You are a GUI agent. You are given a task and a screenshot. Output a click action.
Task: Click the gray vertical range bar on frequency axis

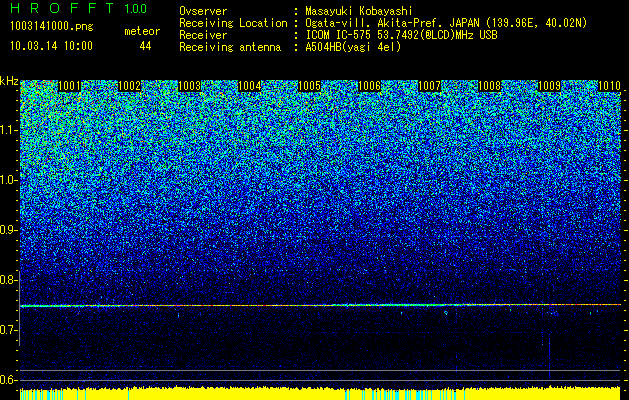19,308
